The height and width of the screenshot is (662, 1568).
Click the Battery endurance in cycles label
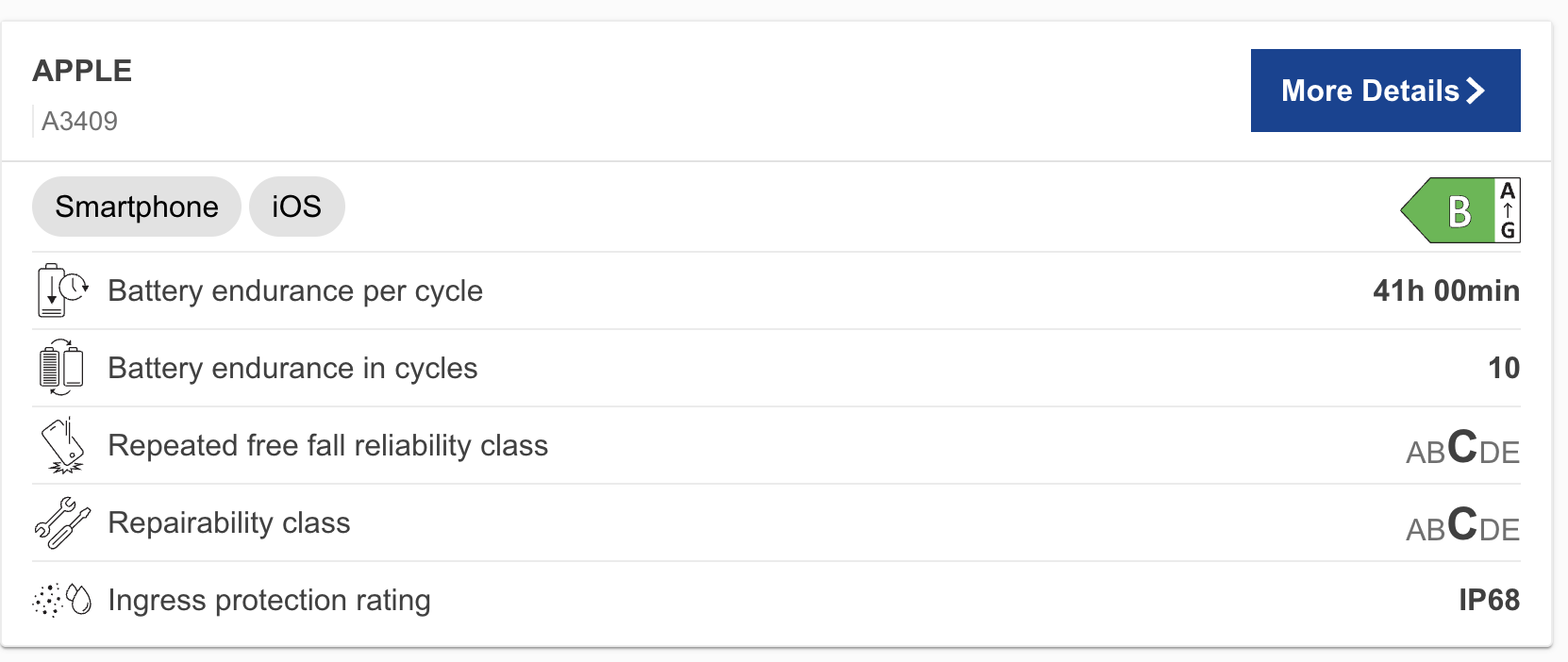pos(292,368)
